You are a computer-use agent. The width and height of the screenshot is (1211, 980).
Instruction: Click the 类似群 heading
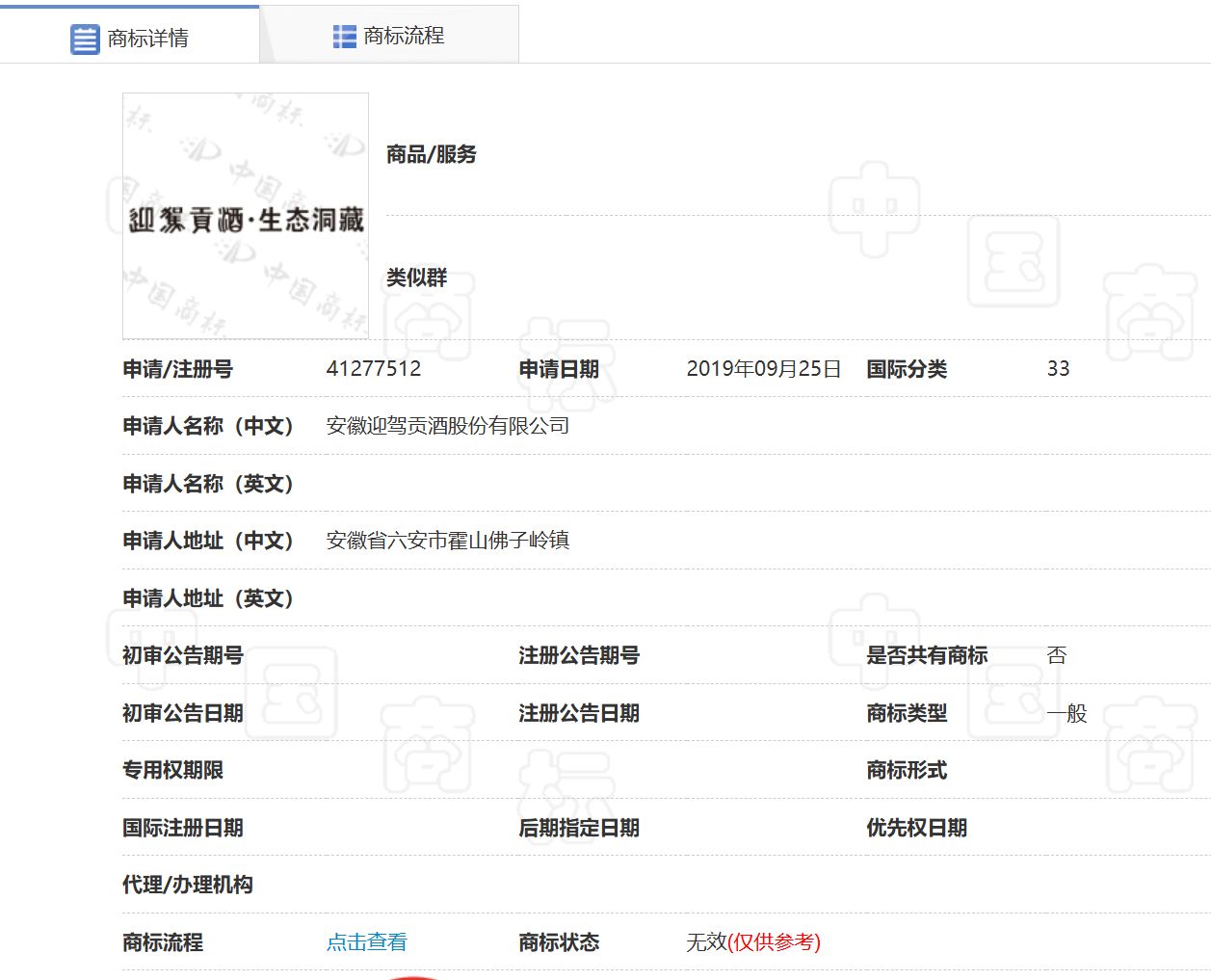416,278
